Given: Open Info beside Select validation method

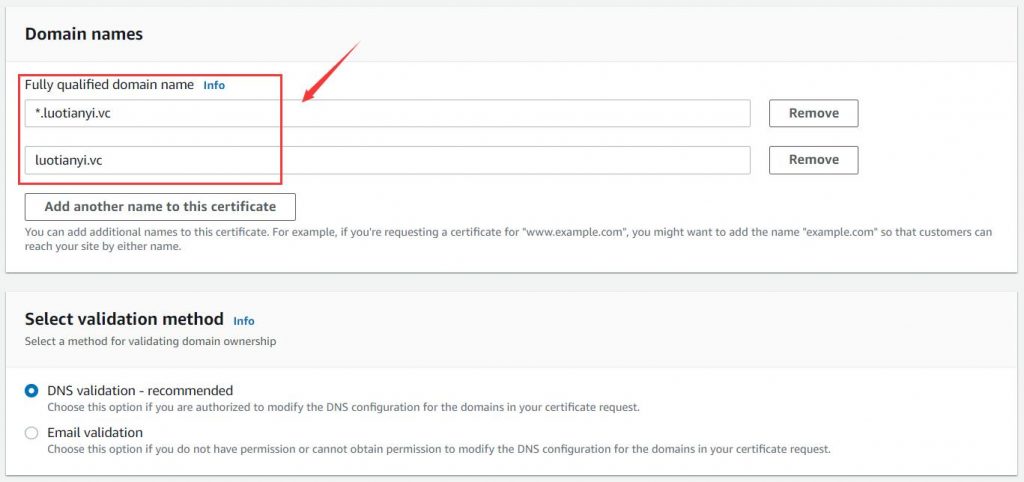Looking at the screenshot, I should [x=244, y=321].
